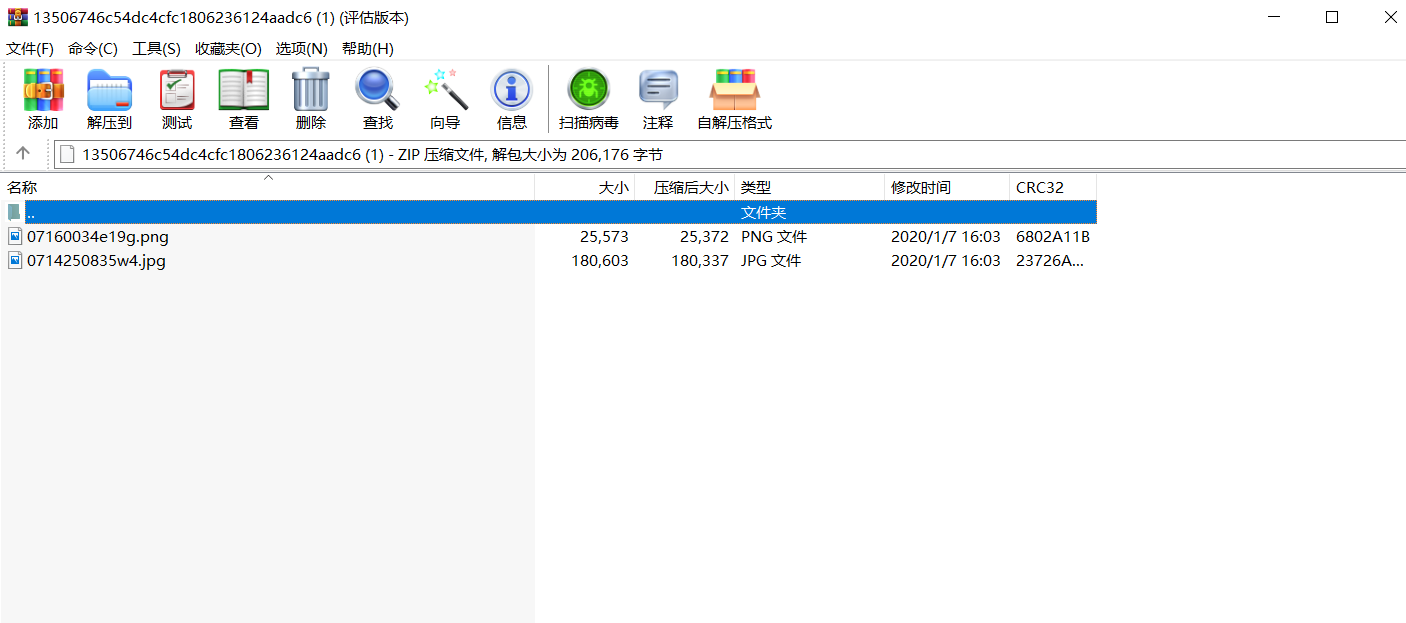The width and height of the screenshot is (1406, 623).
Task: Click packed size 25,372
Action: pyautogui.click(x=704, y=237)
